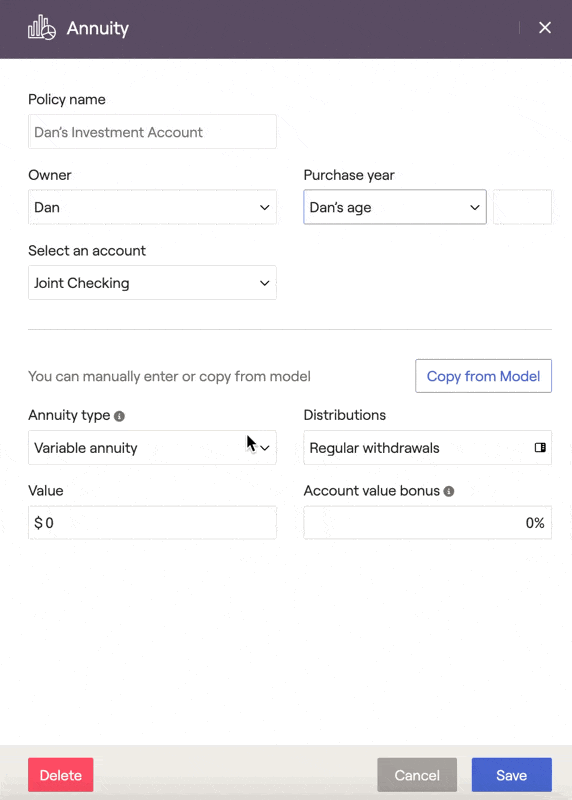Close the Annuity dialog with X
The width and height of the screenshot is (572, 800).
point(545,28)
